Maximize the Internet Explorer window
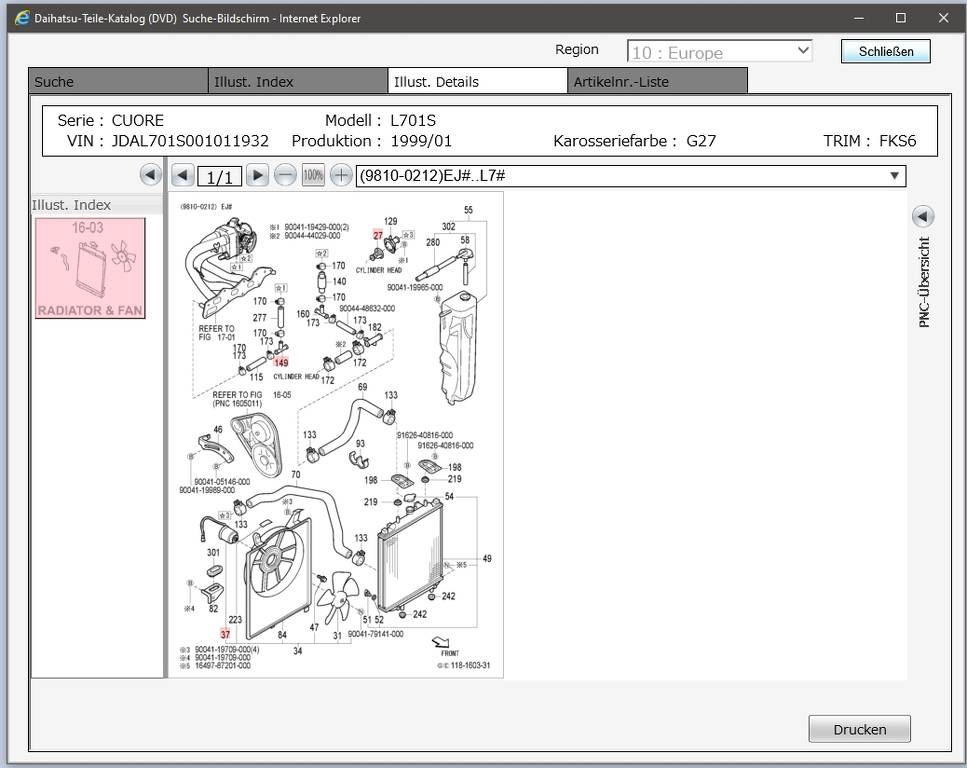This screenshot has height=768, width=967. pyautogui.click(x=901, y=18)
